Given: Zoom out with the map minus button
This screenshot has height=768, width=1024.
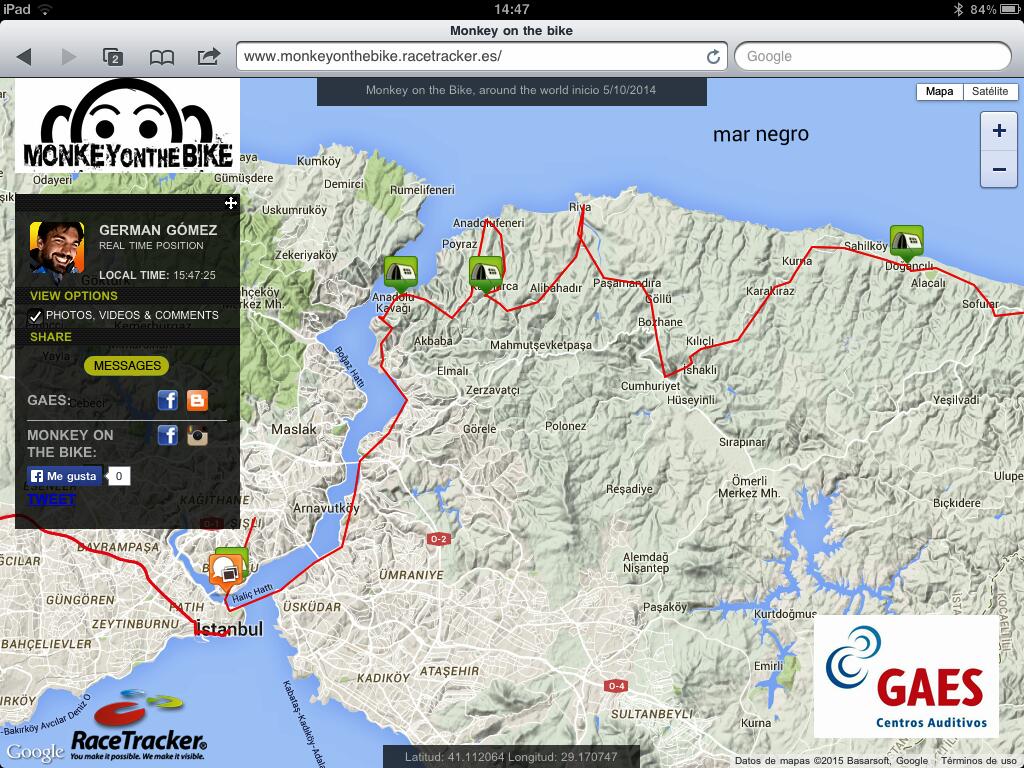Looking at the screenshot, I should coord(999,169).
